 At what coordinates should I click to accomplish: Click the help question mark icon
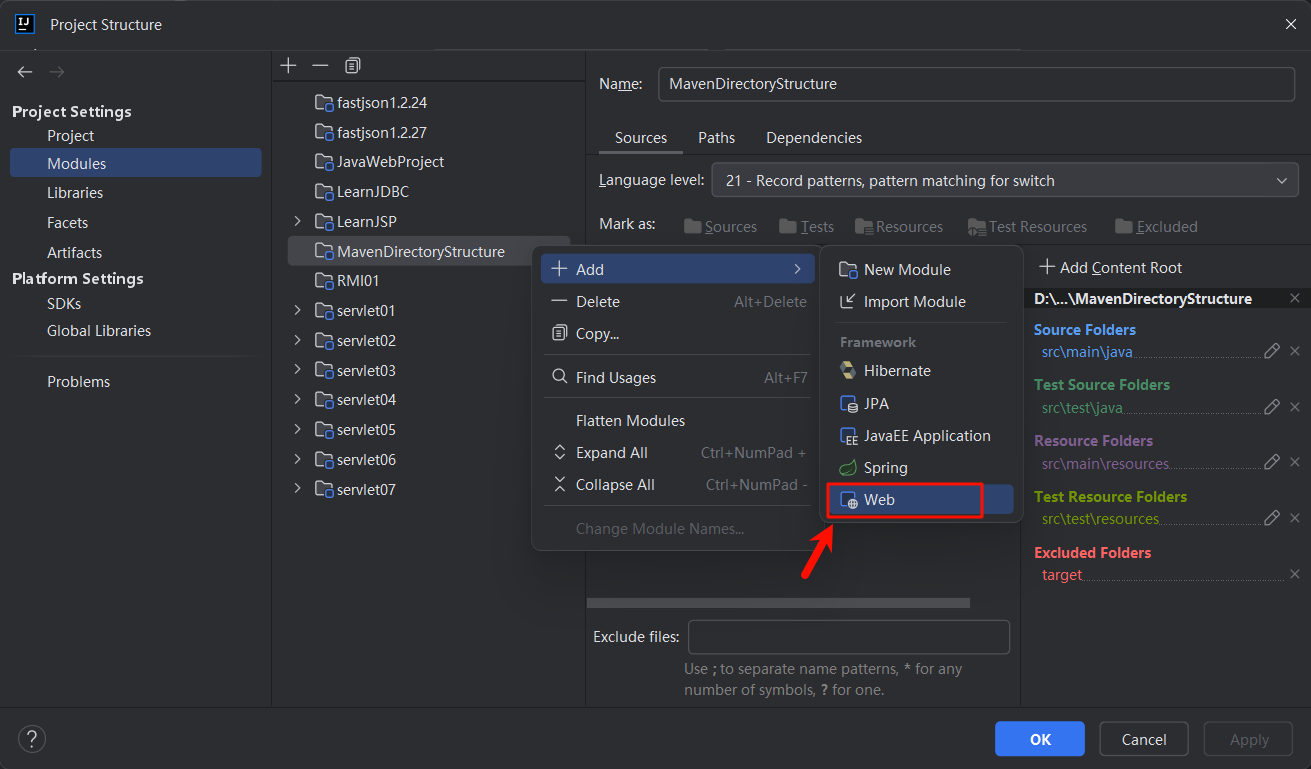tap(32, 739)
